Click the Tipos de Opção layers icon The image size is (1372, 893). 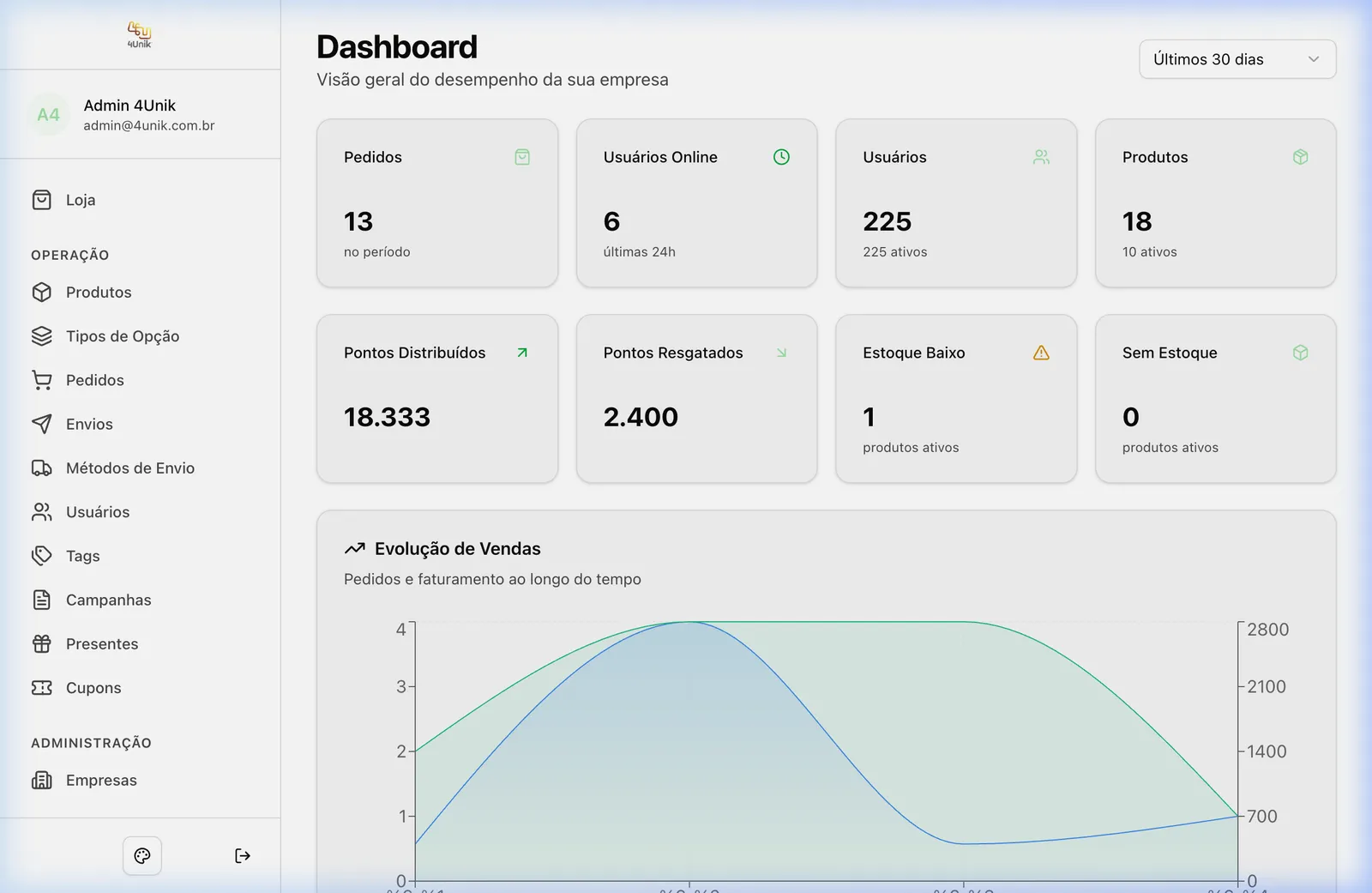pos(41,336)
